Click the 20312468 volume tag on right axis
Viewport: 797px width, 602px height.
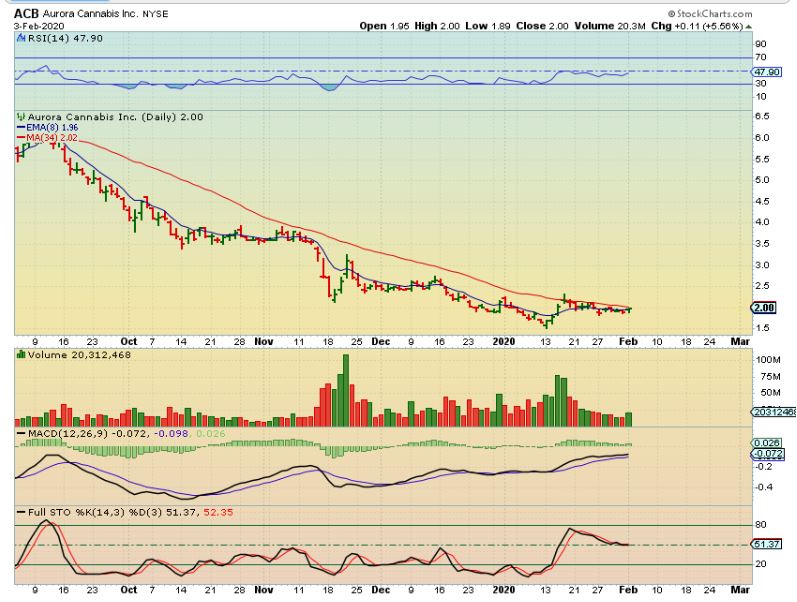[774, 412]
